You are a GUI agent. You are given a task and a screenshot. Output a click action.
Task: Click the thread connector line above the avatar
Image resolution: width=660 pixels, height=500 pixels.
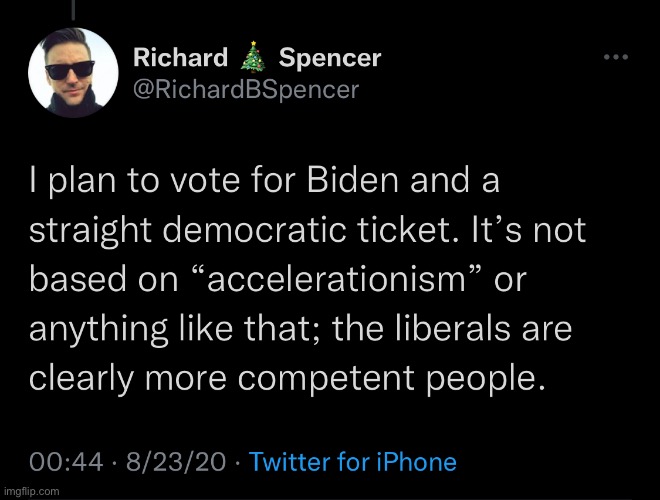pos(73,10)
